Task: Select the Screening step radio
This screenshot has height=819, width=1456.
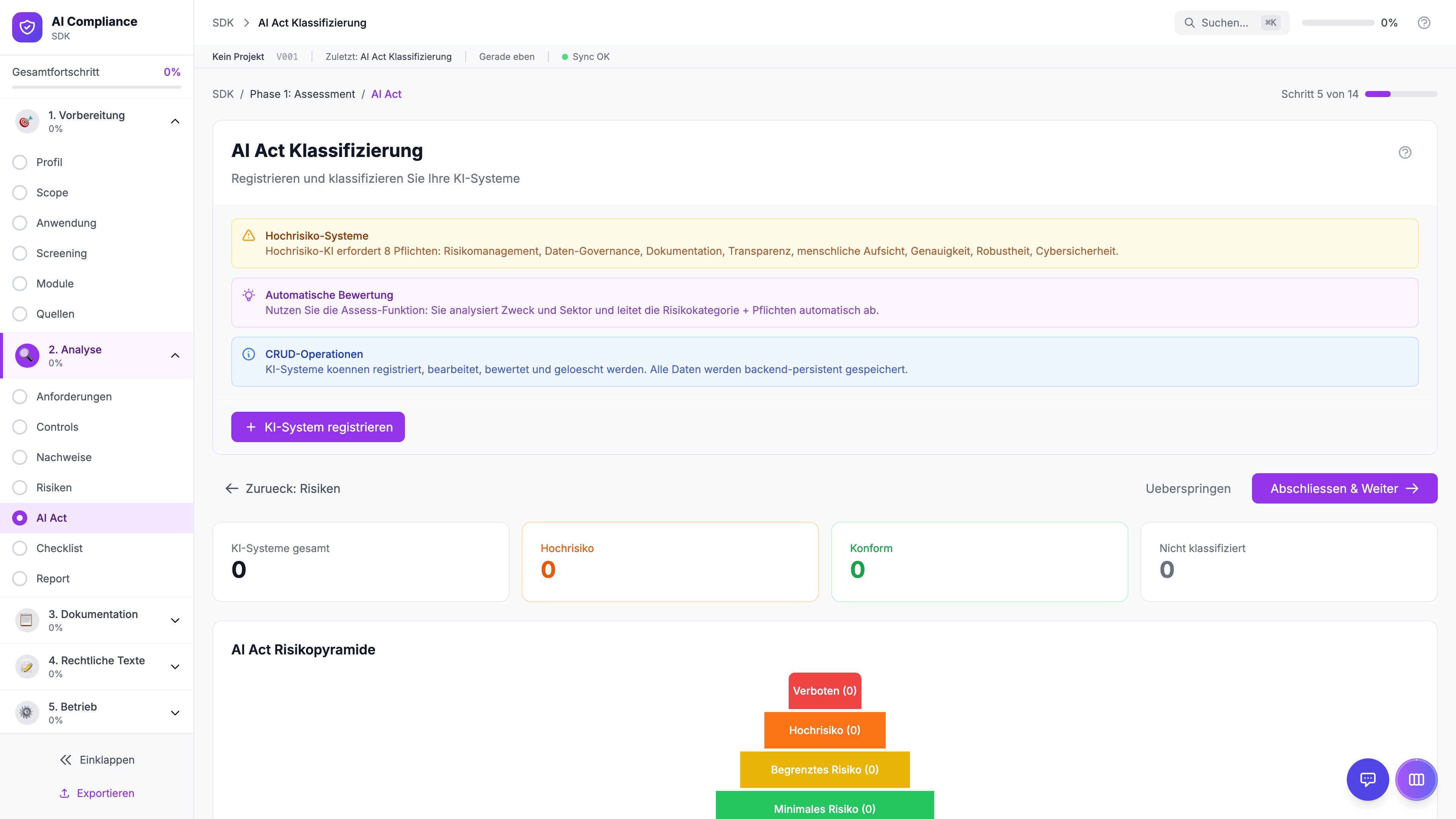Action: pos(20,253)
